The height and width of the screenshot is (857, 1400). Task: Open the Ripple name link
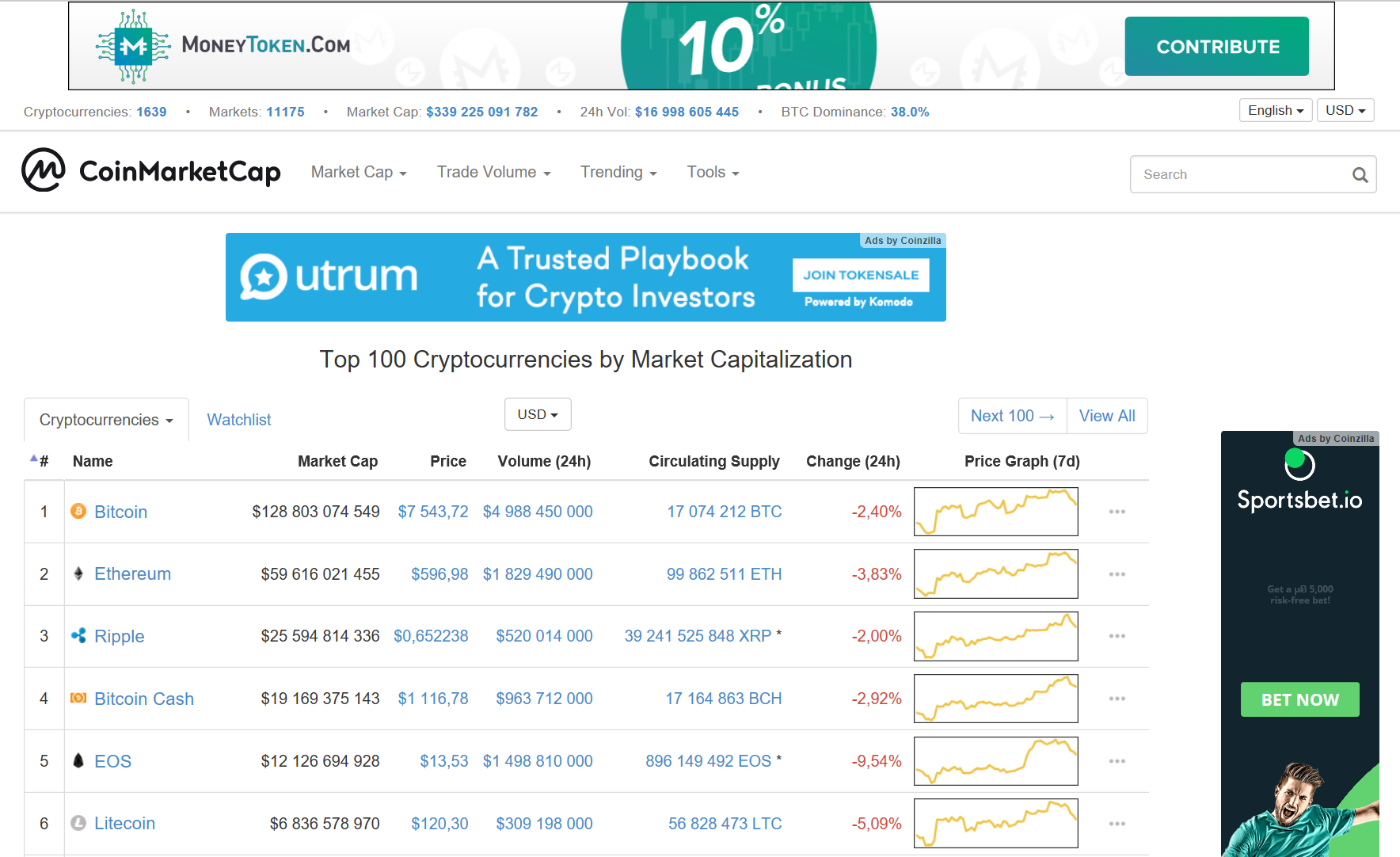click(x=119, y=636)
